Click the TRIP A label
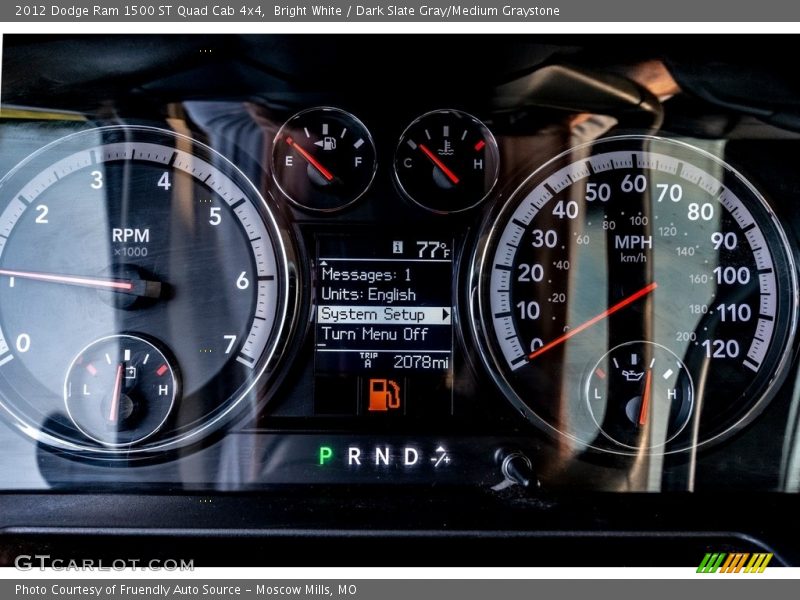 click(368, 360)
